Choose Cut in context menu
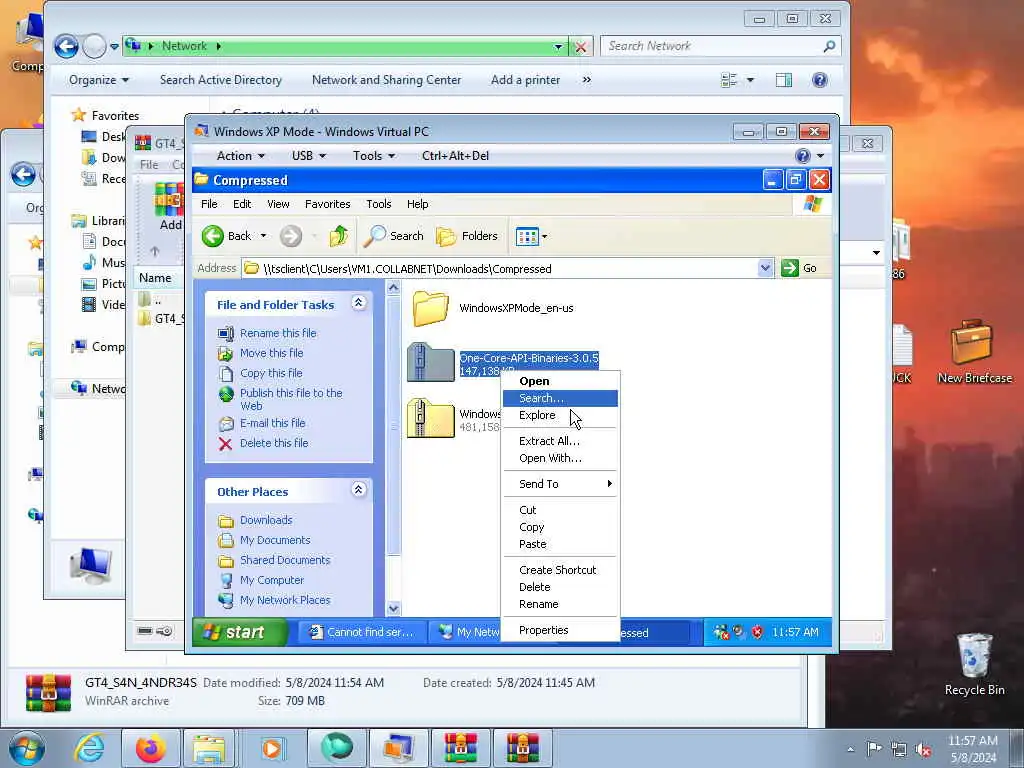 560,510
